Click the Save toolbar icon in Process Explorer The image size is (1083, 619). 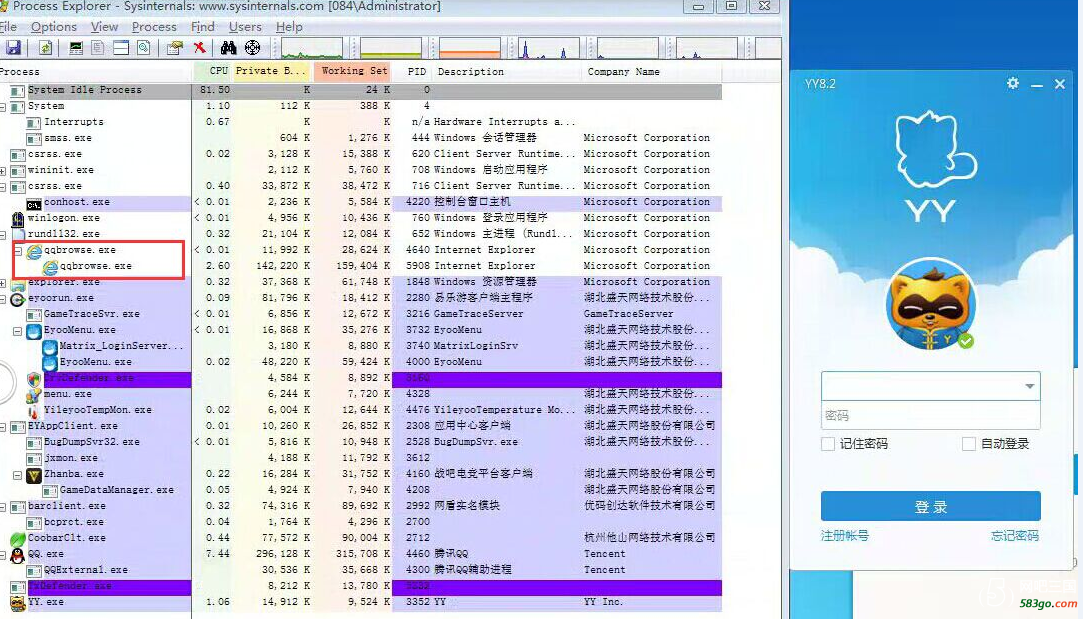pos(13,48)
